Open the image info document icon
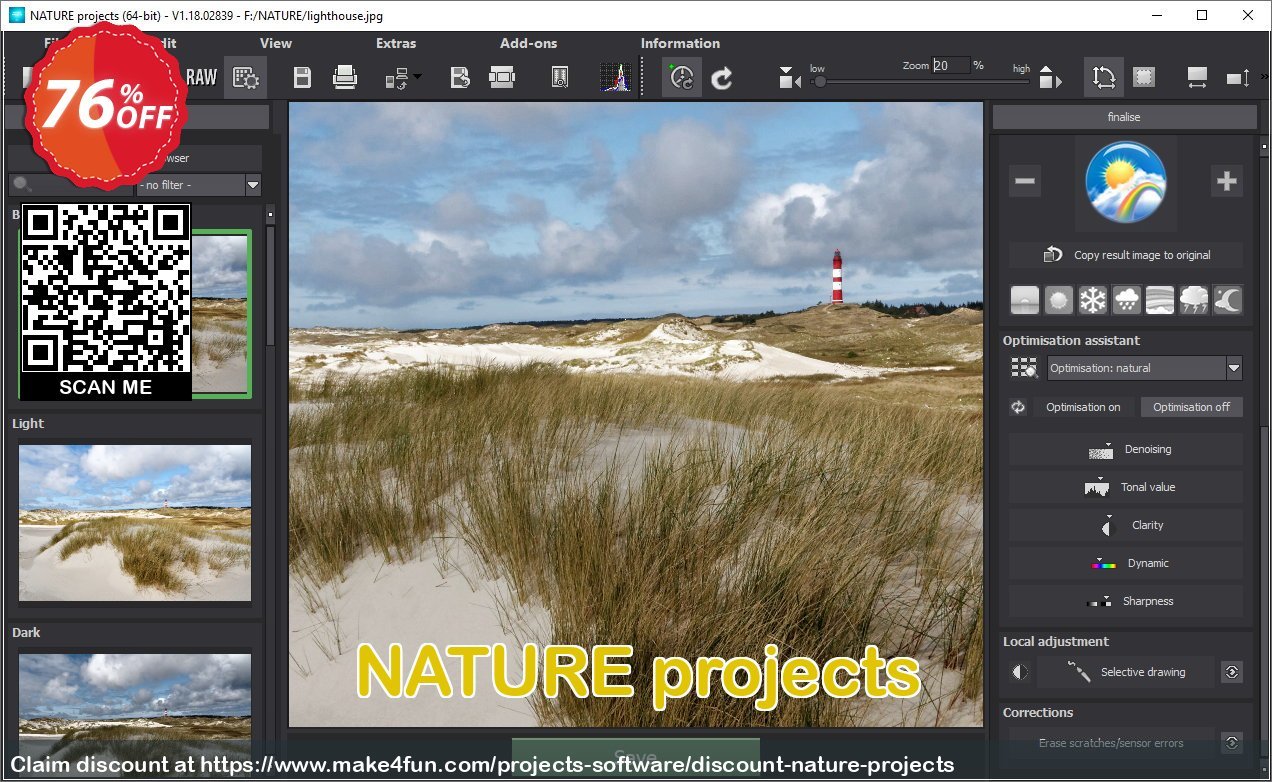This screenshot has width=1272, height=782. 560,77
